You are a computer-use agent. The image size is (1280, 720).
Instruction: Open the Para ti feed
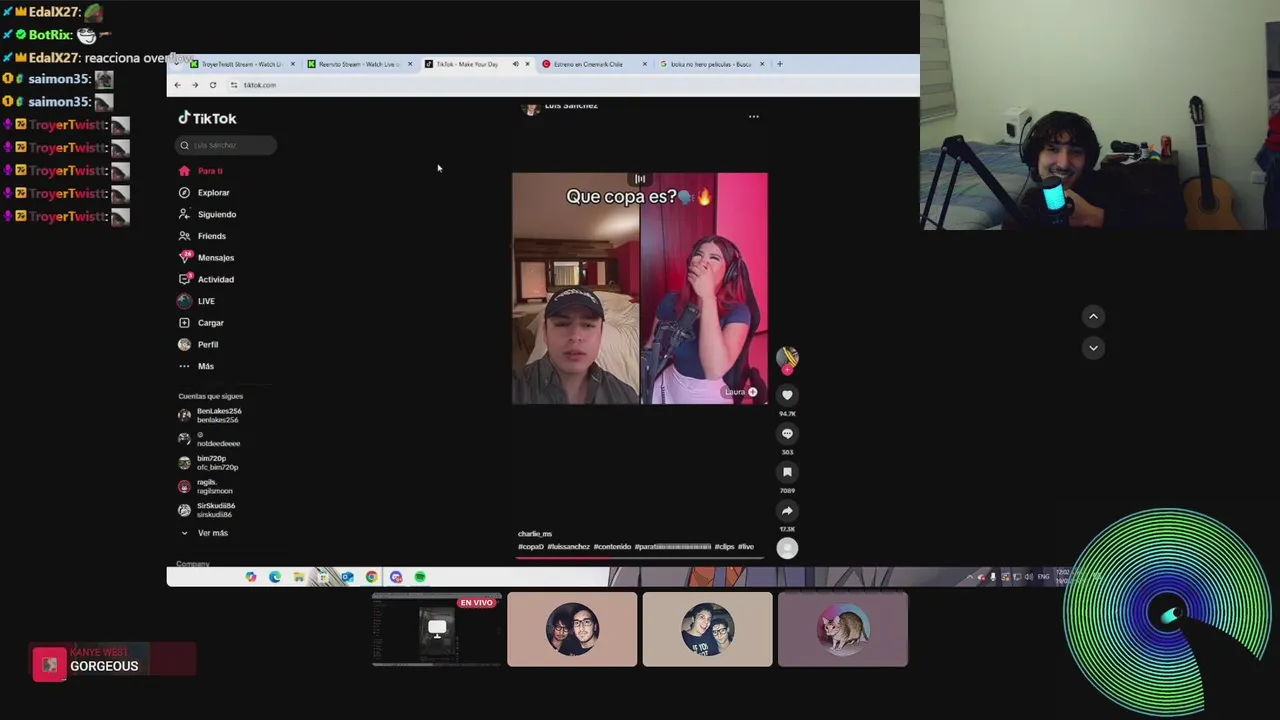coord(201,171)
